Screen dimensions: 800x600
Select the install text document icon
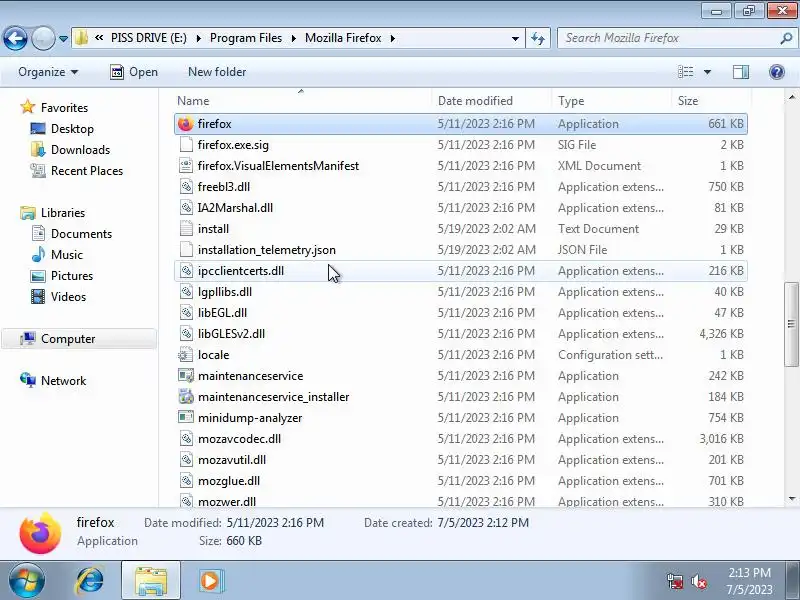tap(186, 229)
